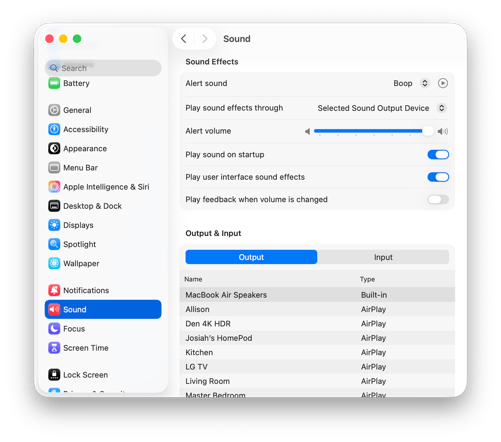501x442 pixels.
Task: Go back with the navigation arrow
Action: 184,39
